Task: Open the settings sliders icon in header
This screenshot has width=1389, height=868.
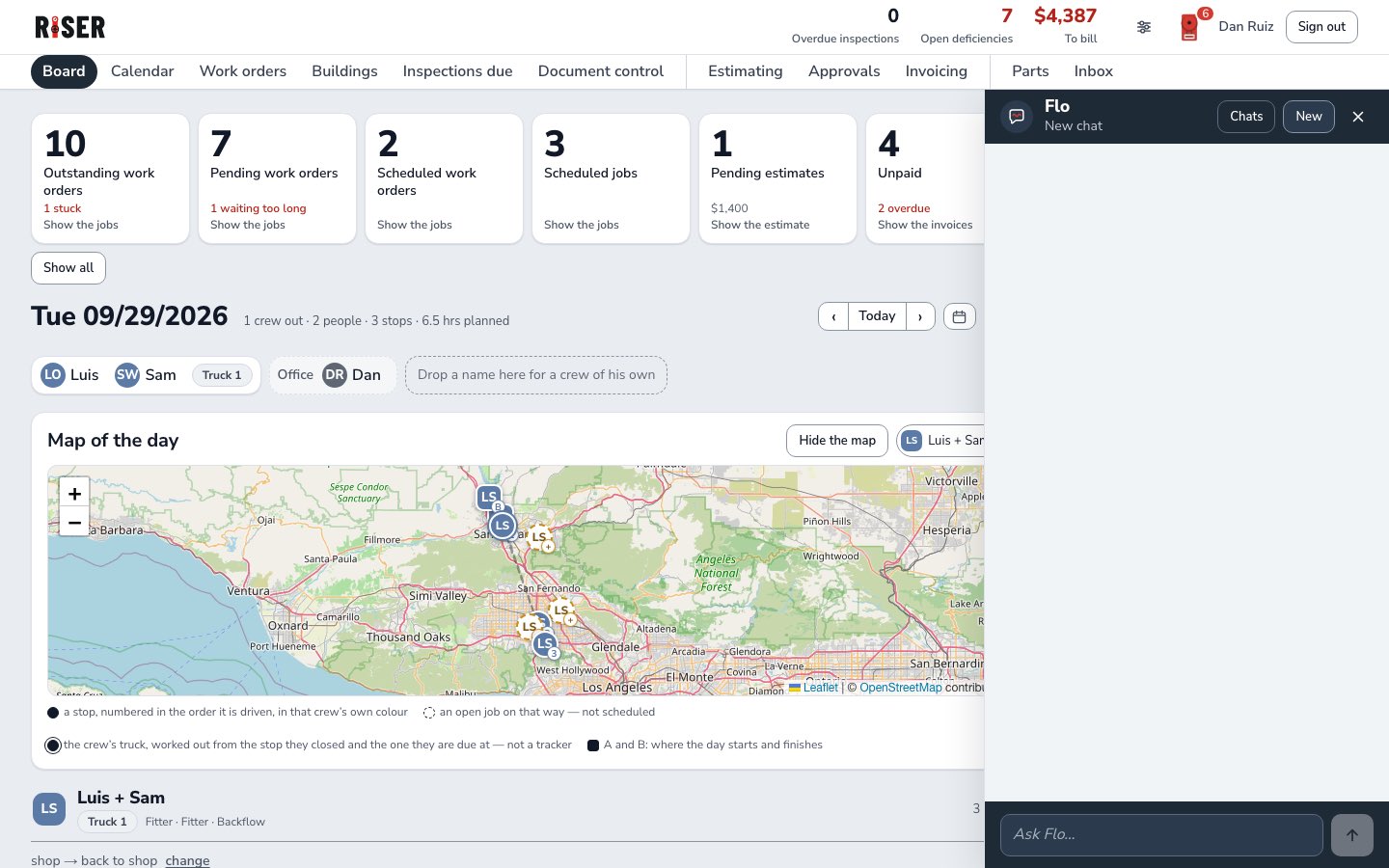Action: pyautogui.click(x=1143, y=27)
